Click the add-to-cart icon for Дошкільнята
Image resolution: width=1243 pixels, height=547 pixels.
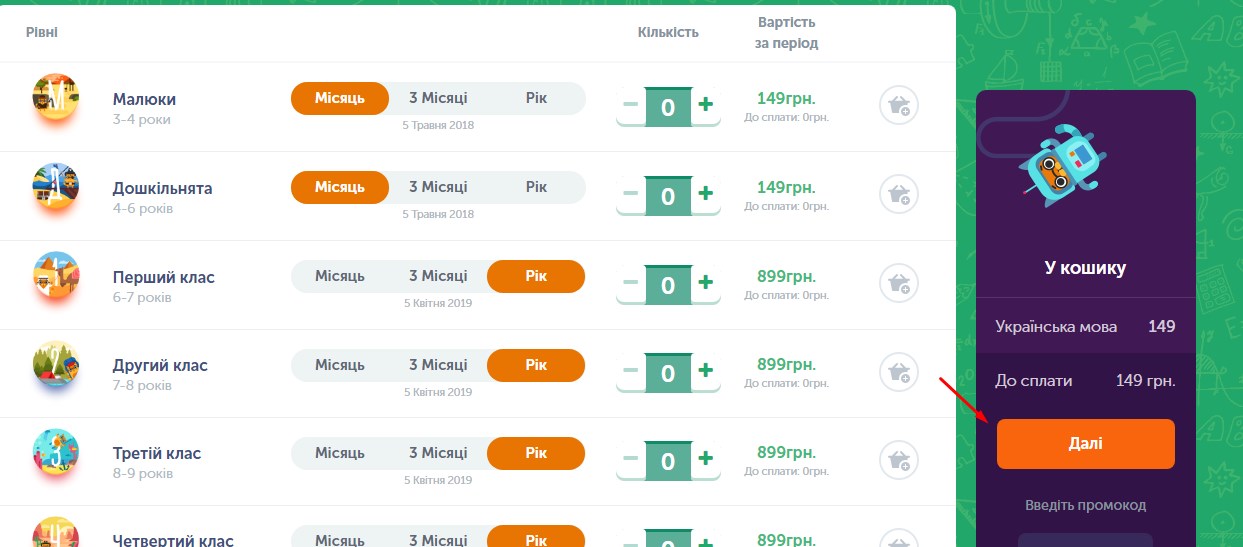click(899, 194)
